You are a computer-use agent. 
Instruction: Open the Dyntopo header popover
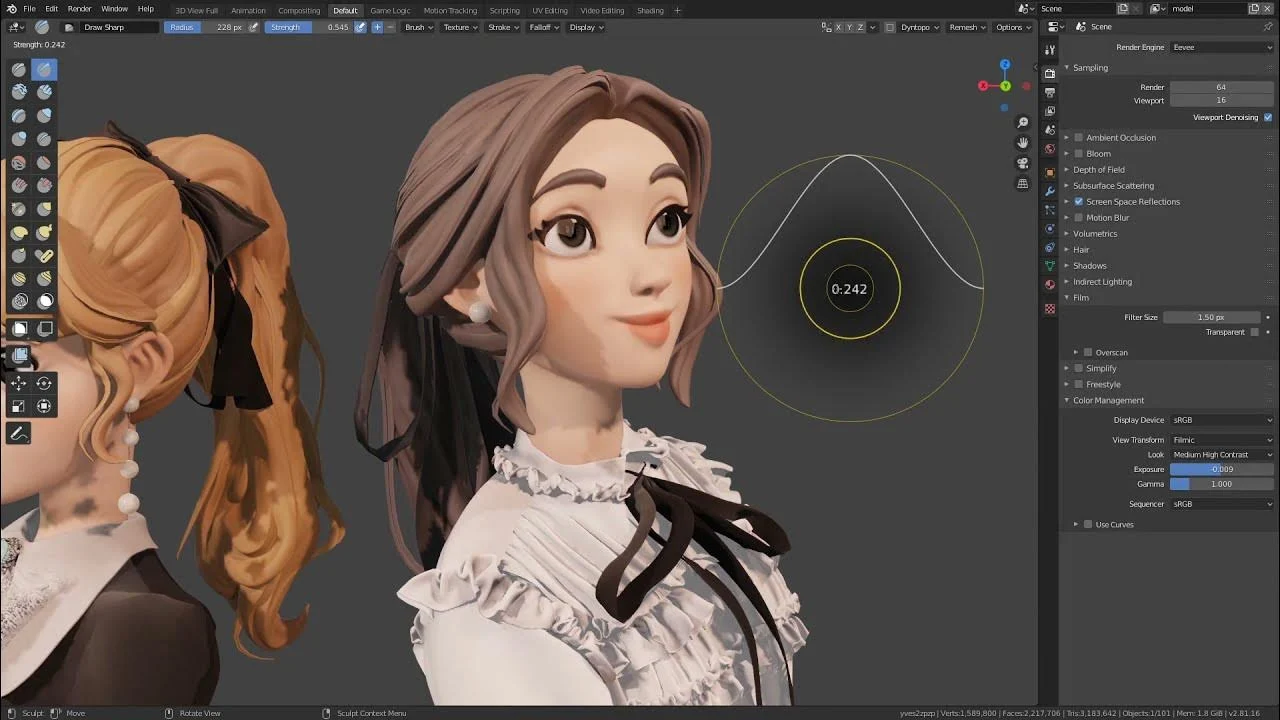point(919,27)
